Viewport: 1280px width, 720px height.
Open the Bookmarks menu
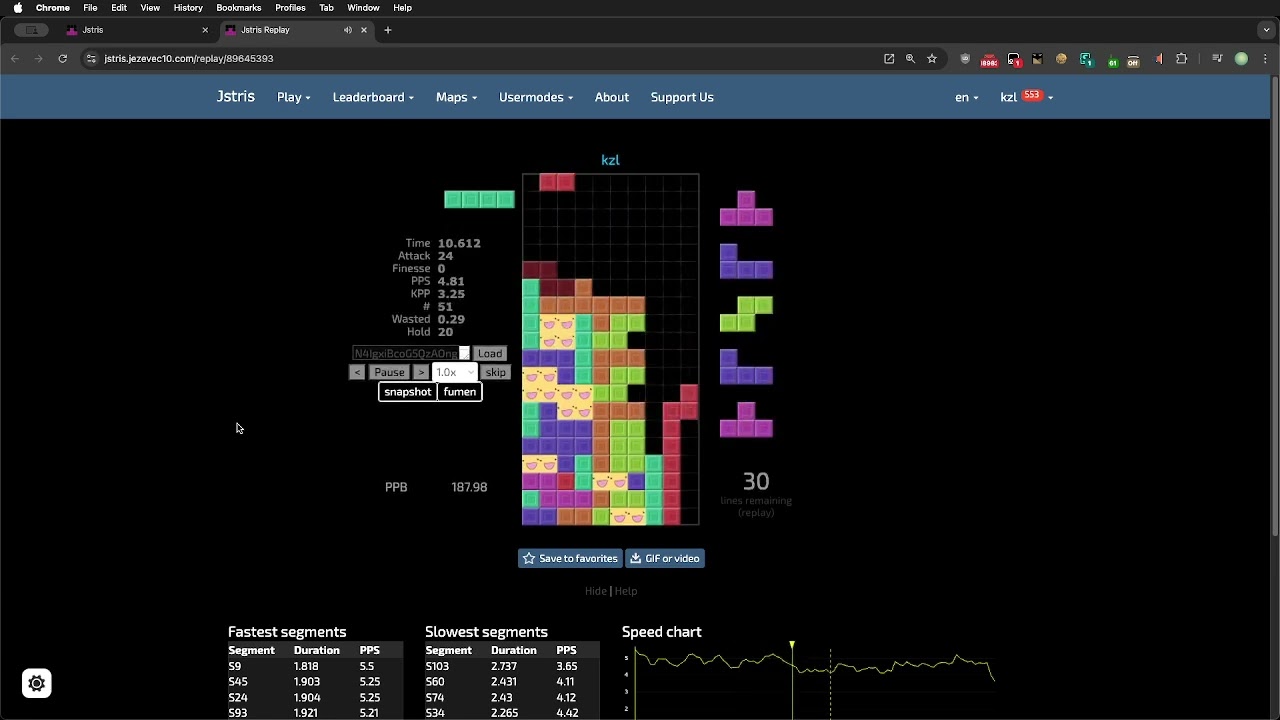coord(239,8)
